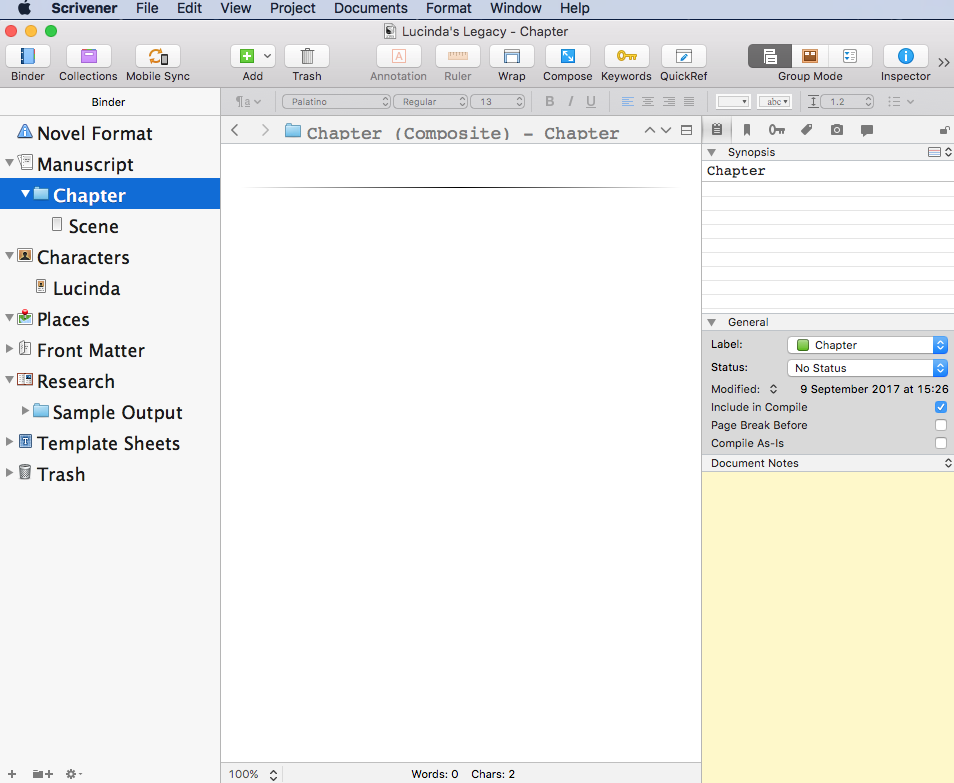Open the abc highlight color picker
This screenshot has height=783, width=954.
point(774,102)
